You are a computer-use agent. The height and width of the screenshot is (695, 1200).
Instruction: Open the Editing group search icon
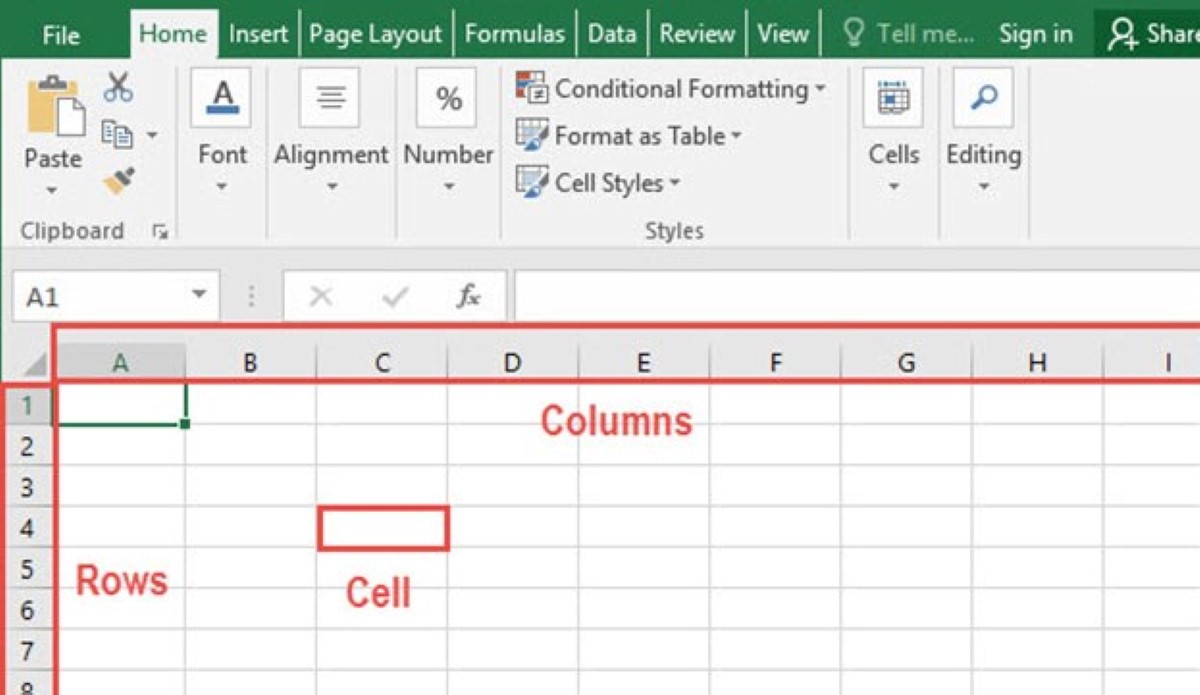pyautogui.click(x=984, y=97)
